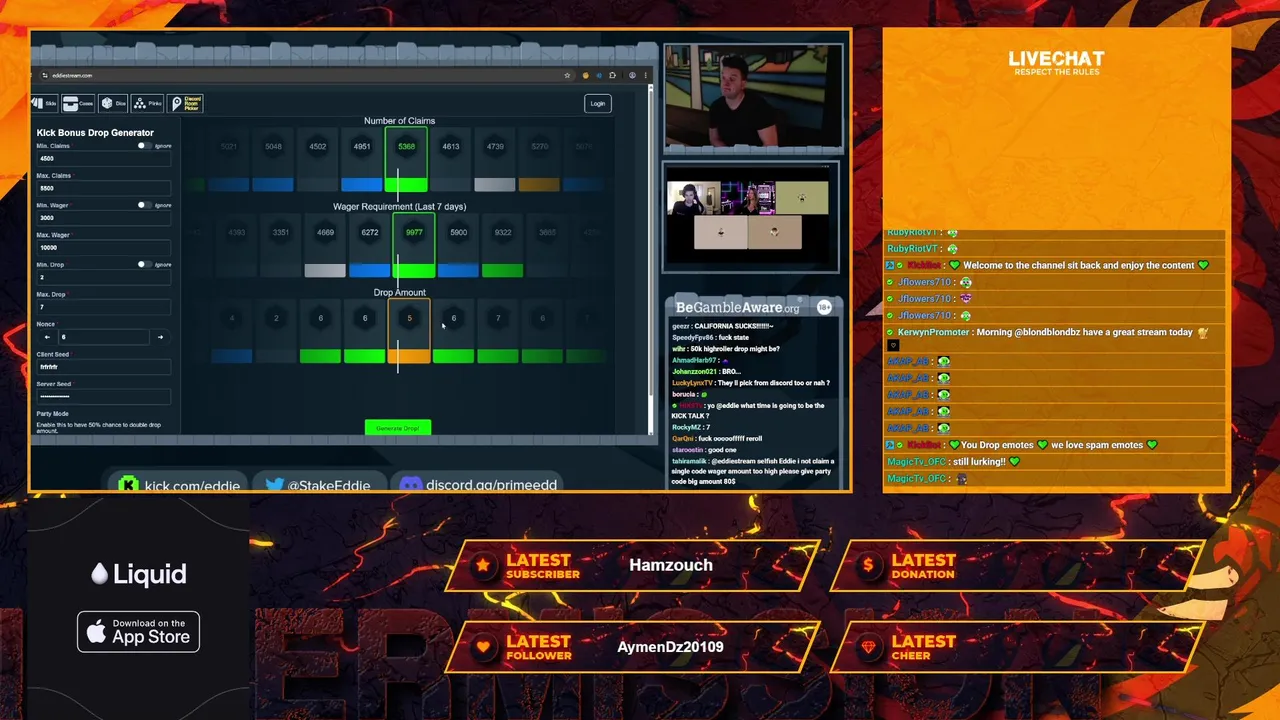
Task: Open the @StakeEddie Twitter handle
Action: (x=330, y=486)
